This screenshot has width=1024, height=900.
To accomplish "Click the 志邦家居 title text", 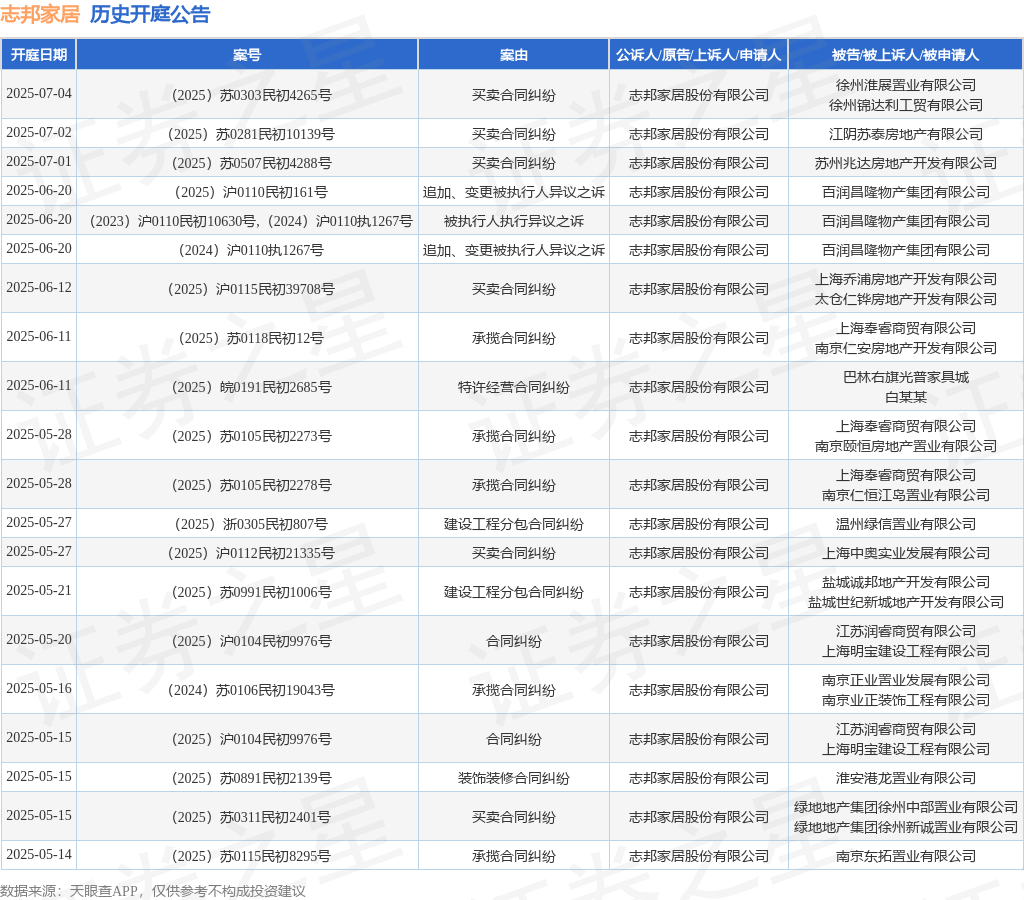I will click(40, 14).
